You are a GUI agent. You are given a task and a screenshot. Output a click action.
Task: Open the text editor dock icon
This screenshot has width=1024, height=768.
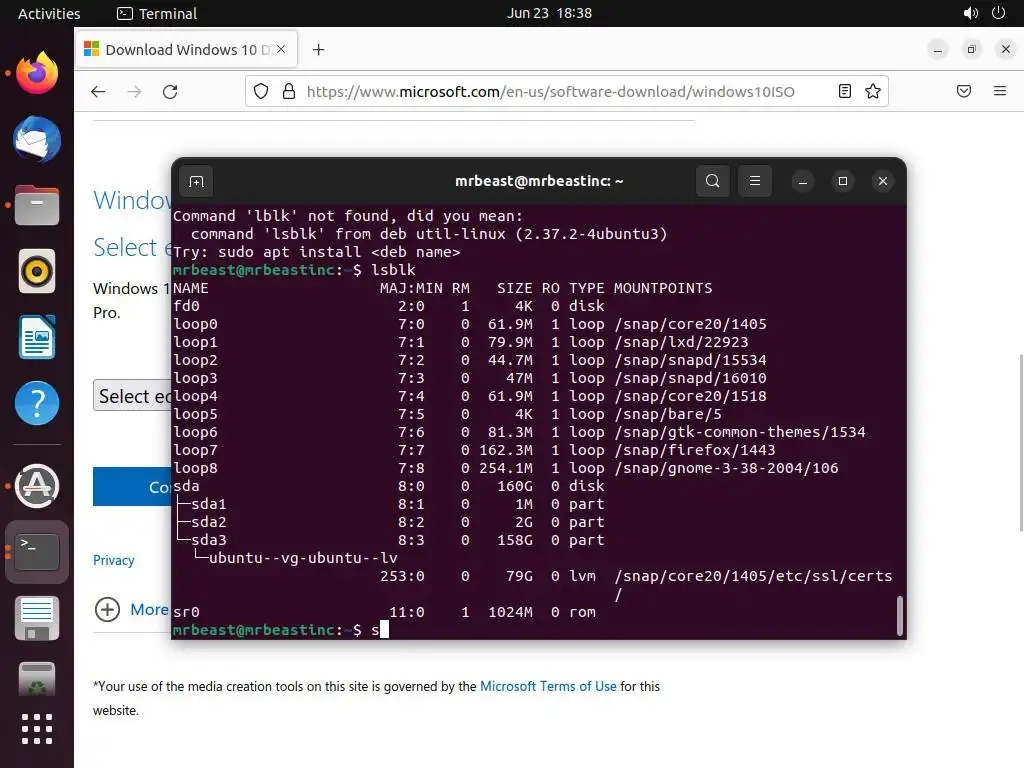tap(37, 618)
